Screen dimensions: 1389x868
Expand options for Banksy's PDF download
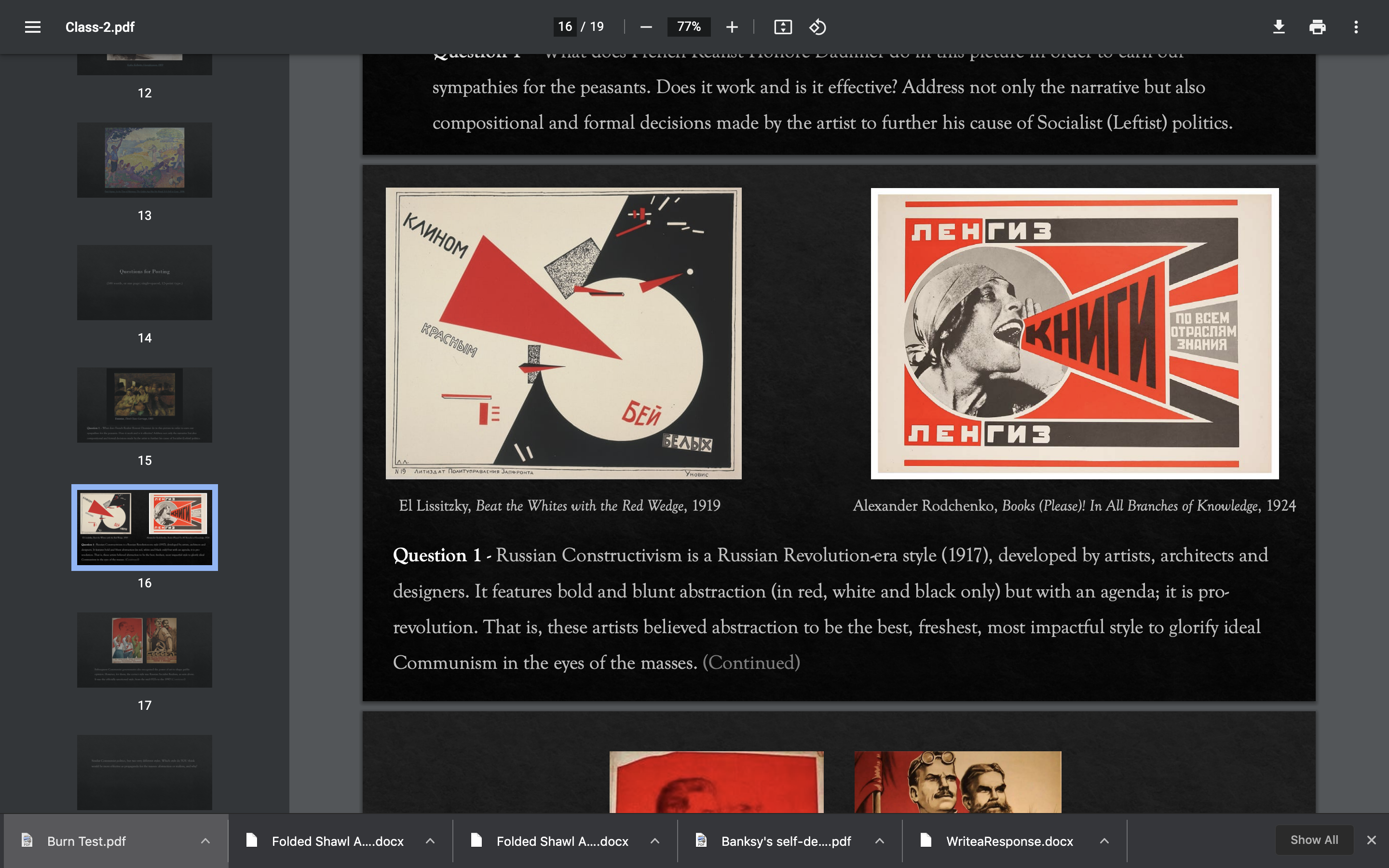(879, 841)
